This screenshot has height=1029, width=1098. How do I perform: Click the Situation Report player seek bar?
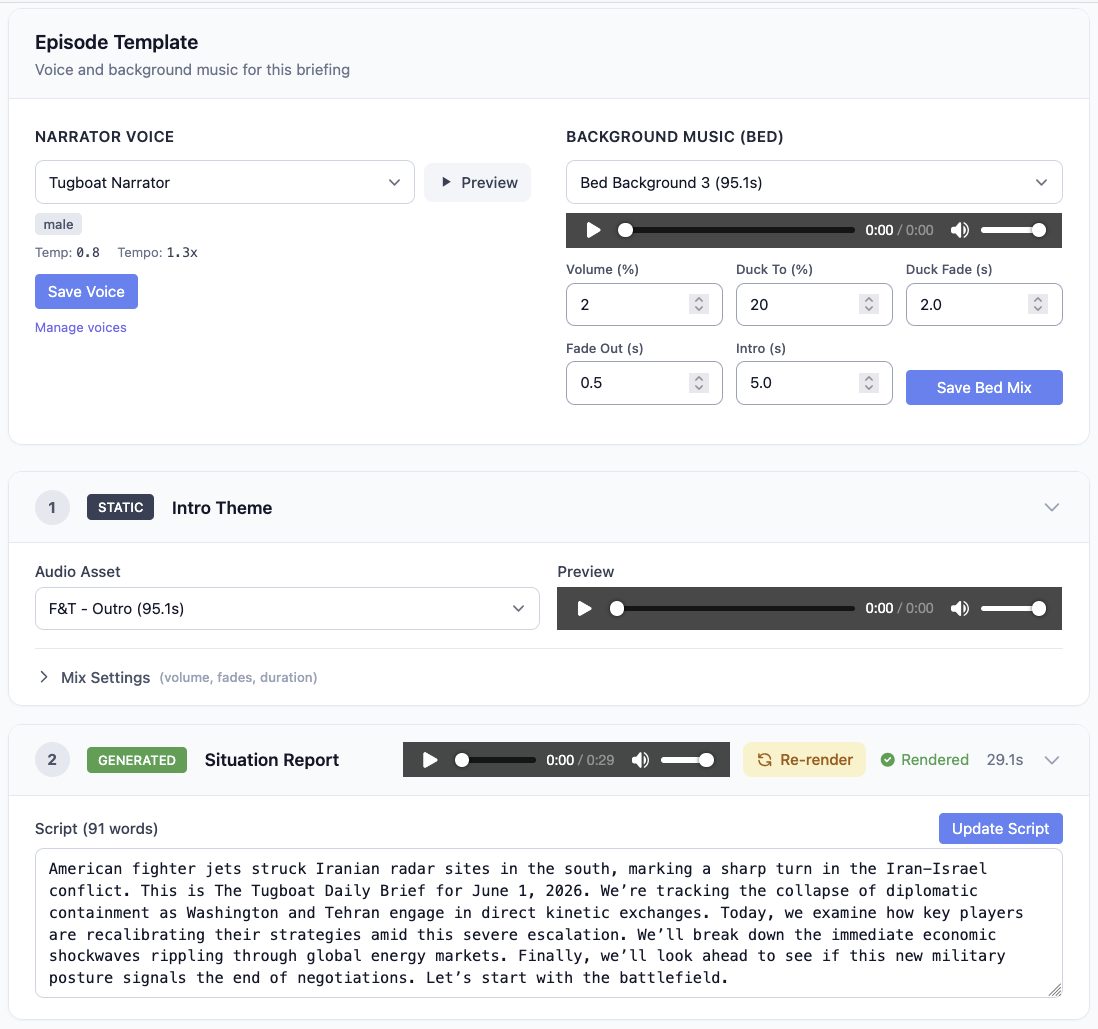494,760
